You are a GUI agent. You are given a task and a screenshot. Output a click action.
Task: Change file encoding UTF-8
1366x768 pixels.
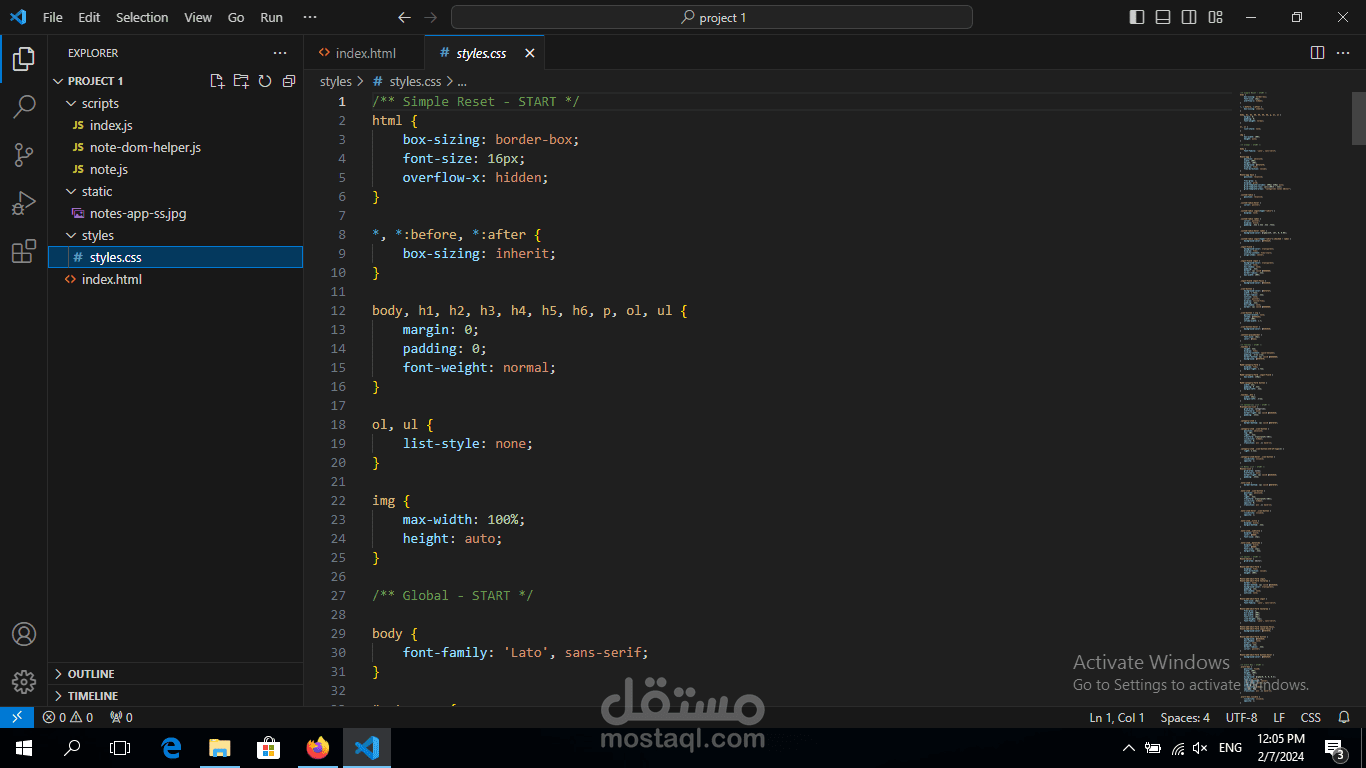(x=1241, y=717)
